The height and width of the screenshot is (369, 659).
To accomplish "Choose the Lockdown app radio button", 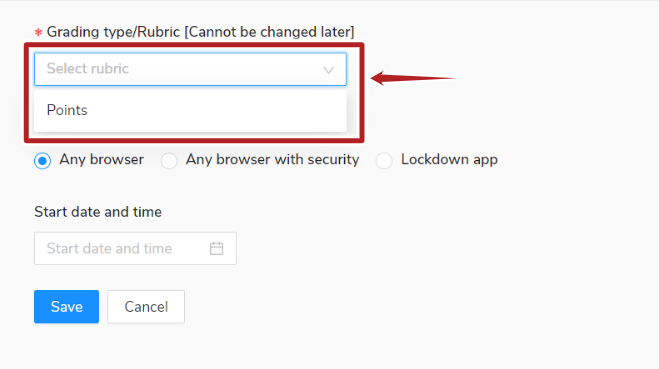I will (x=384, y=161).
